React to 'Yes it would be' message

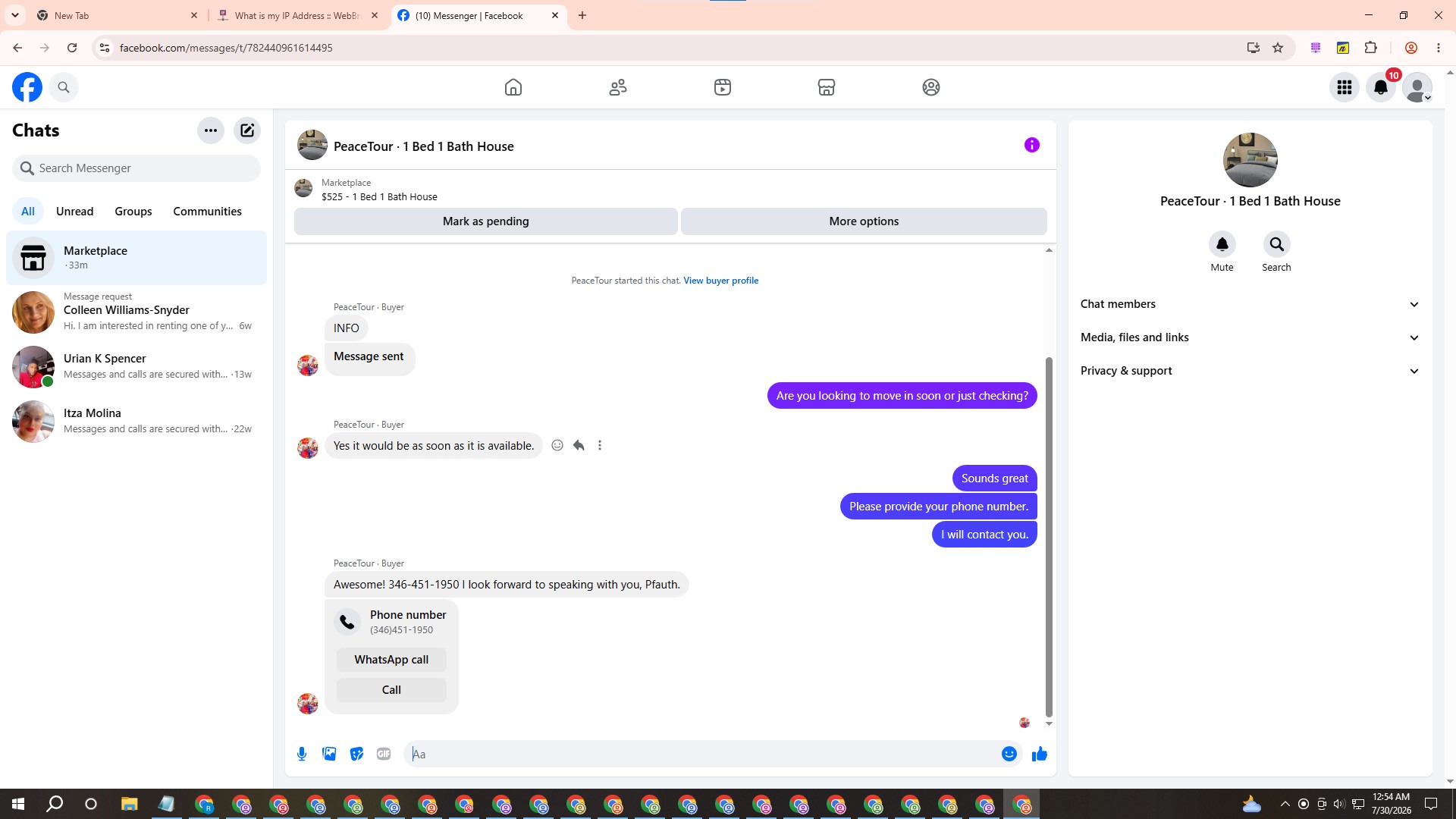[557, 446]
